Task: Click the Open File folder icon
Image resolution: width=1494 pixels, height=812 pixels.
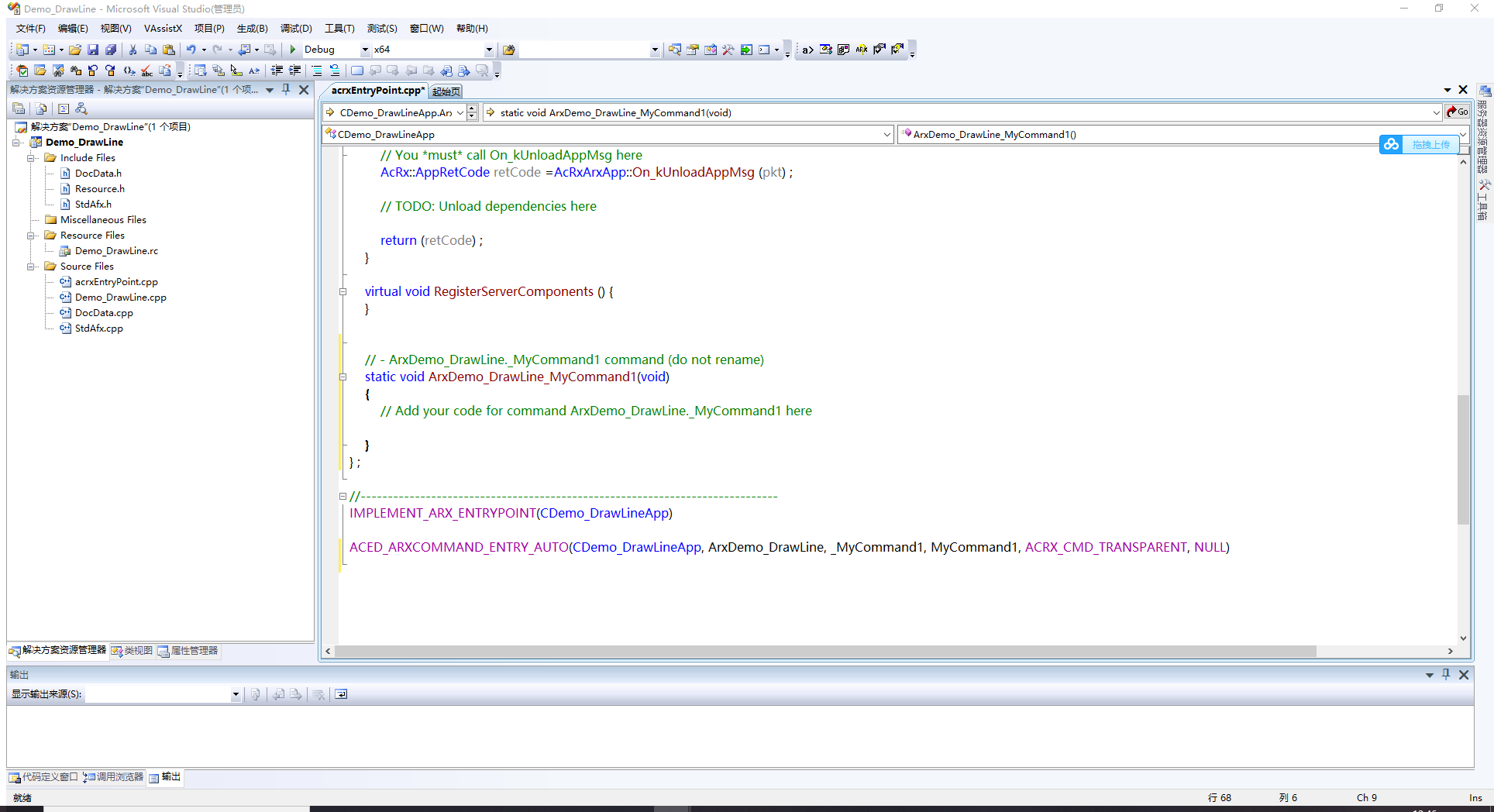Action: click(75, 50)
